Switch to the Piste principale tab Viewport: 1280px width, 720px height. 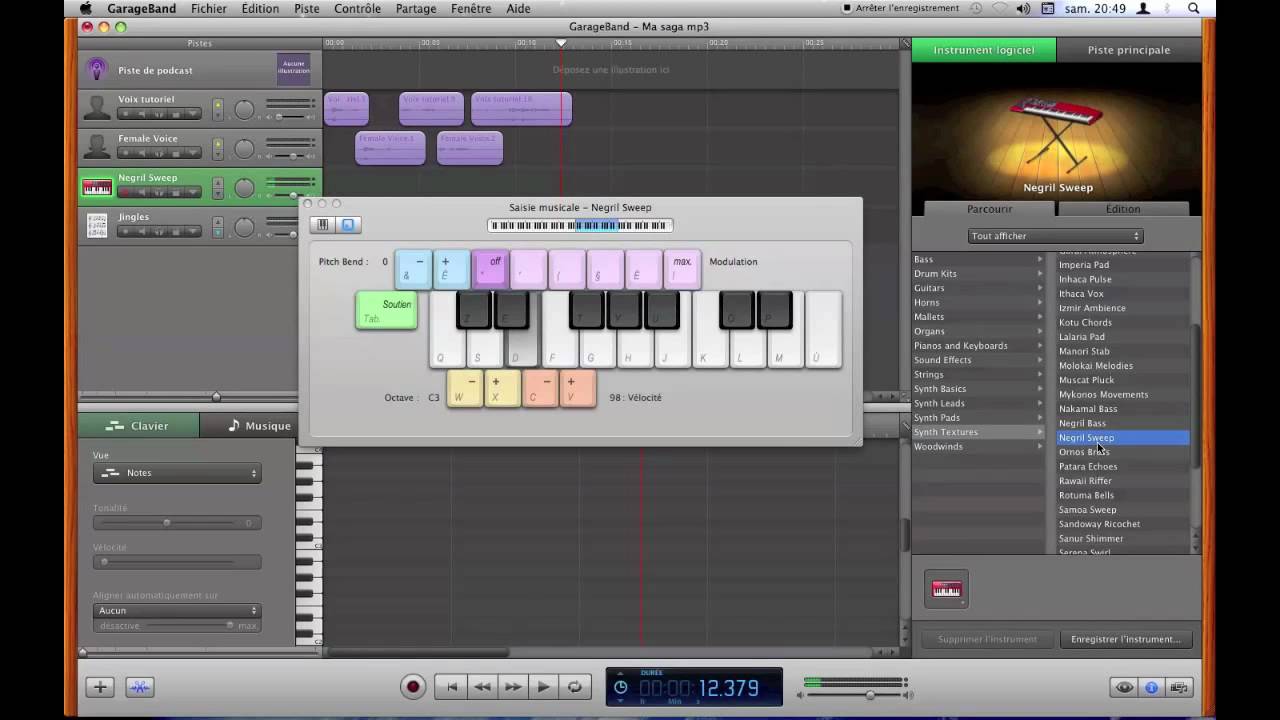click(1129, 50)
